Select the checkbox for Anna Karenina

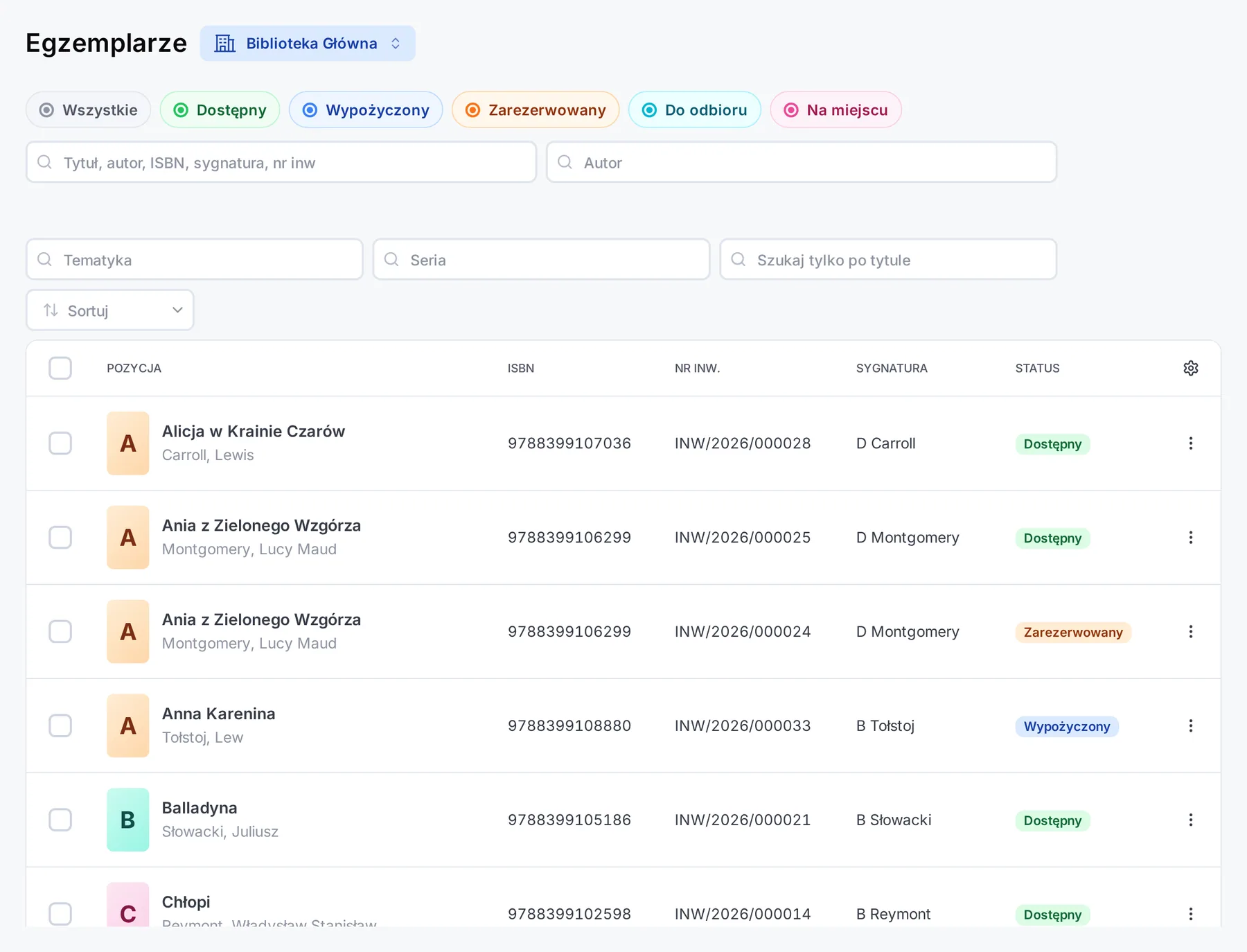[60, 726]
